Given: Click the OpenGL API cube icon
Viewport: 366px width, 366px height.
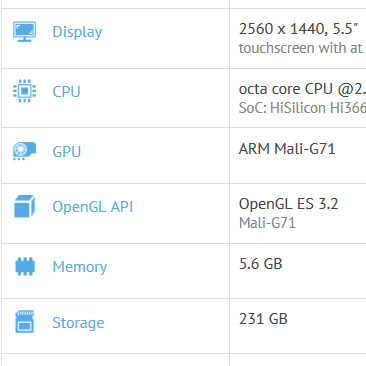Looking at the screenshot, I should 24,206.
